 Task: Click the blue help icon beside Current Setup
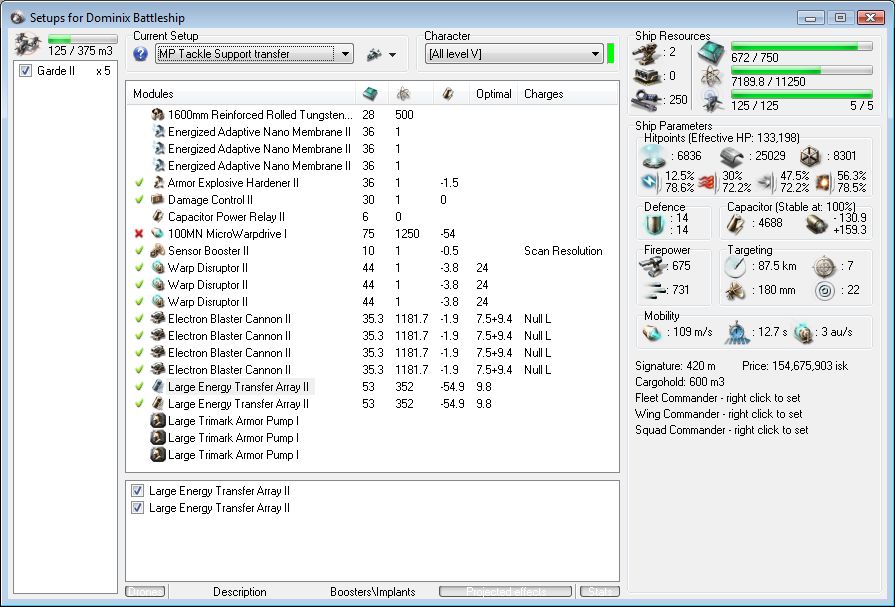141,54
